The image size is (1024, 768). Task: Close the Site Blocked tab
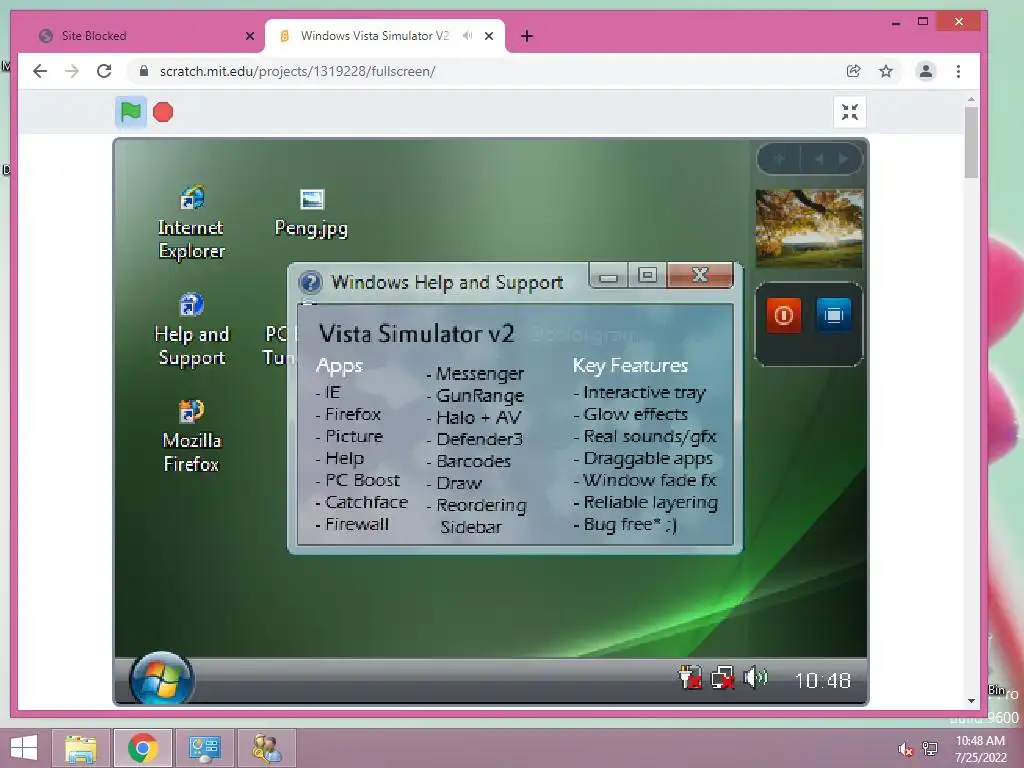[x=249, y=36]
